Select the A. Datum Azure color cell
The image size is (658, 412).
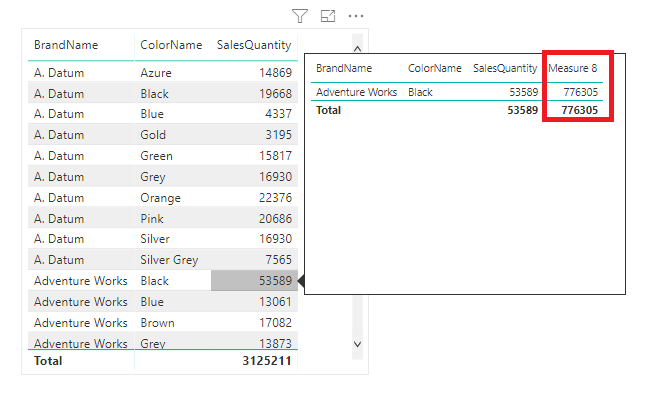(x=156, y=73)
